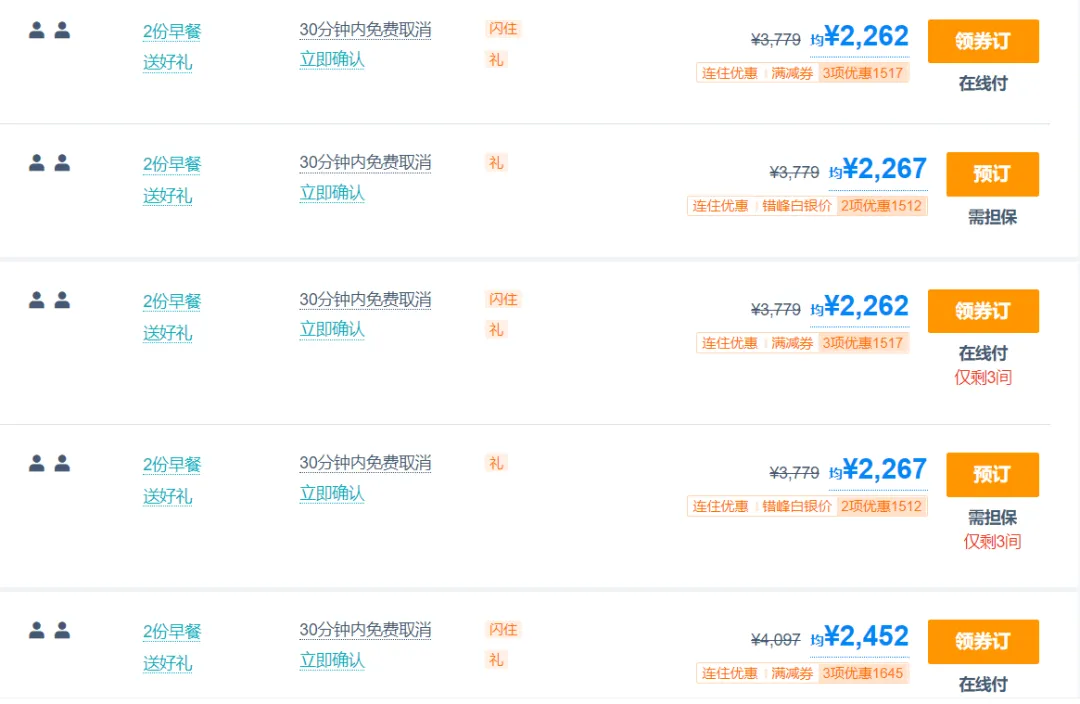Click the 礼 tag on the ¥2,267 second row
The width and height of the screenshot is (1080, 704).
click(496, 163)
